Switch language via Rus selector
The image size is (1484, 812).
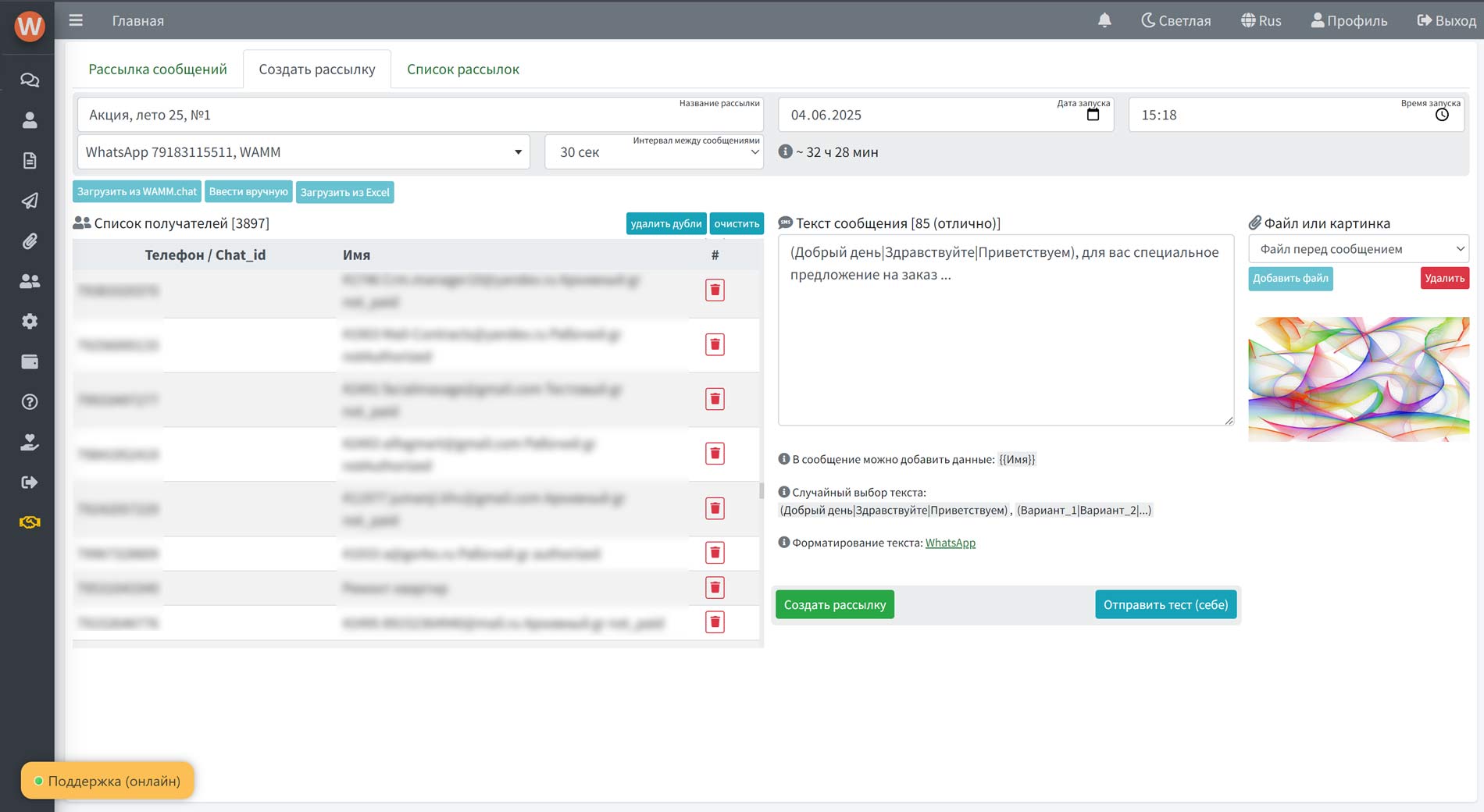1261,20
